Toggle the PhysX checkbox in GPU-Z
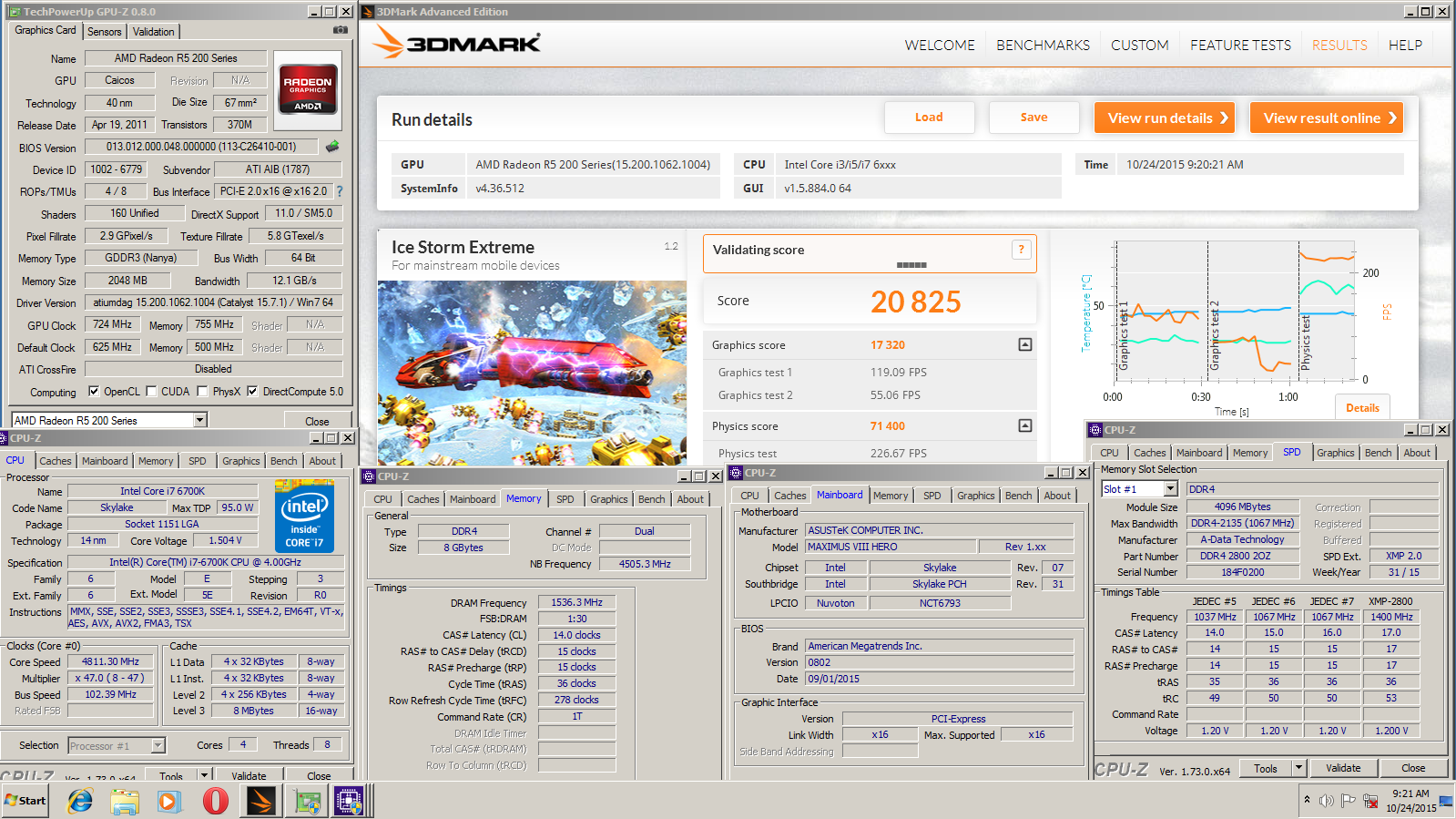 pyautogui.click(x=203, y=392)
